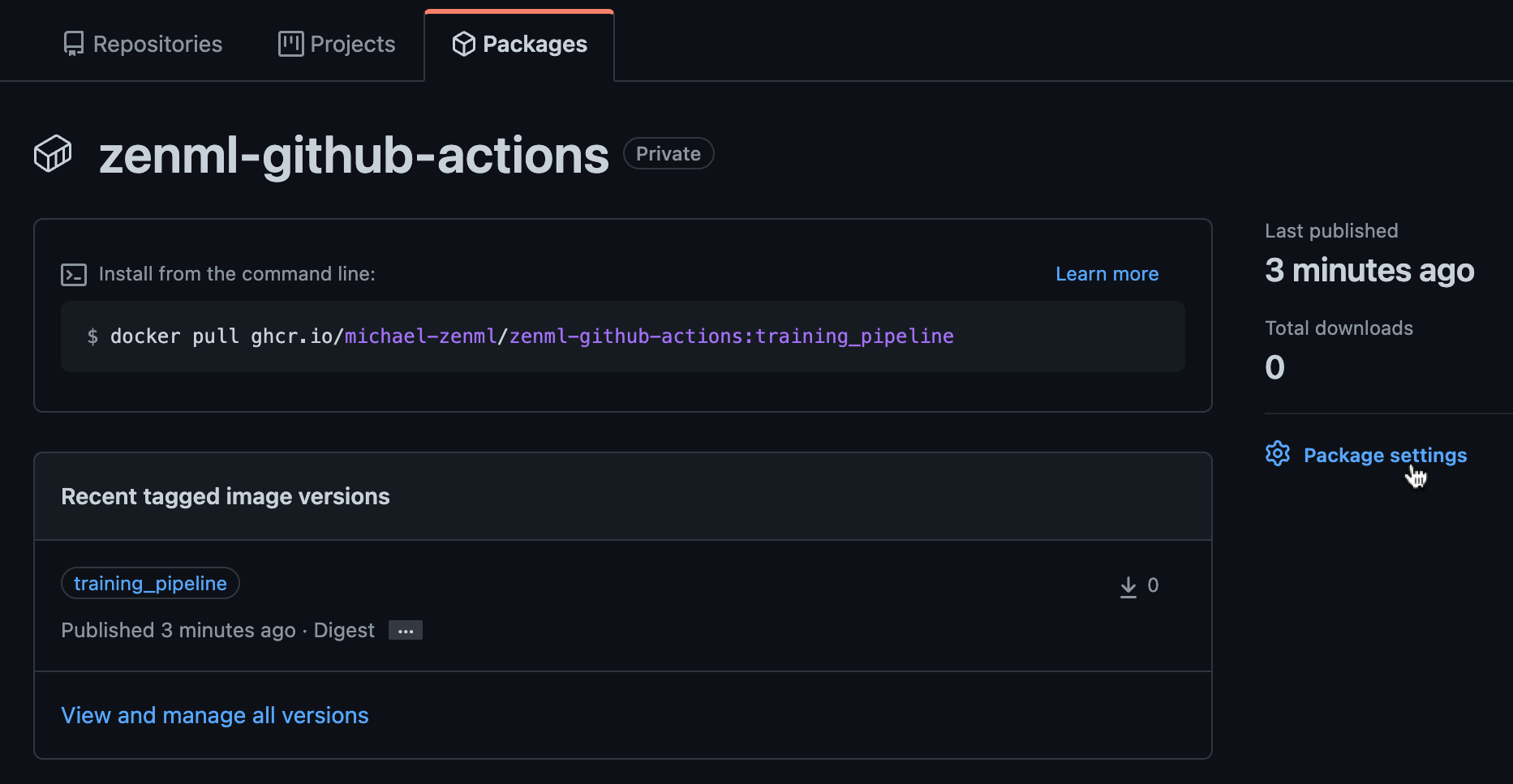Click the Projects board icon
The image size is (1513, 784).
coord(290,44)
